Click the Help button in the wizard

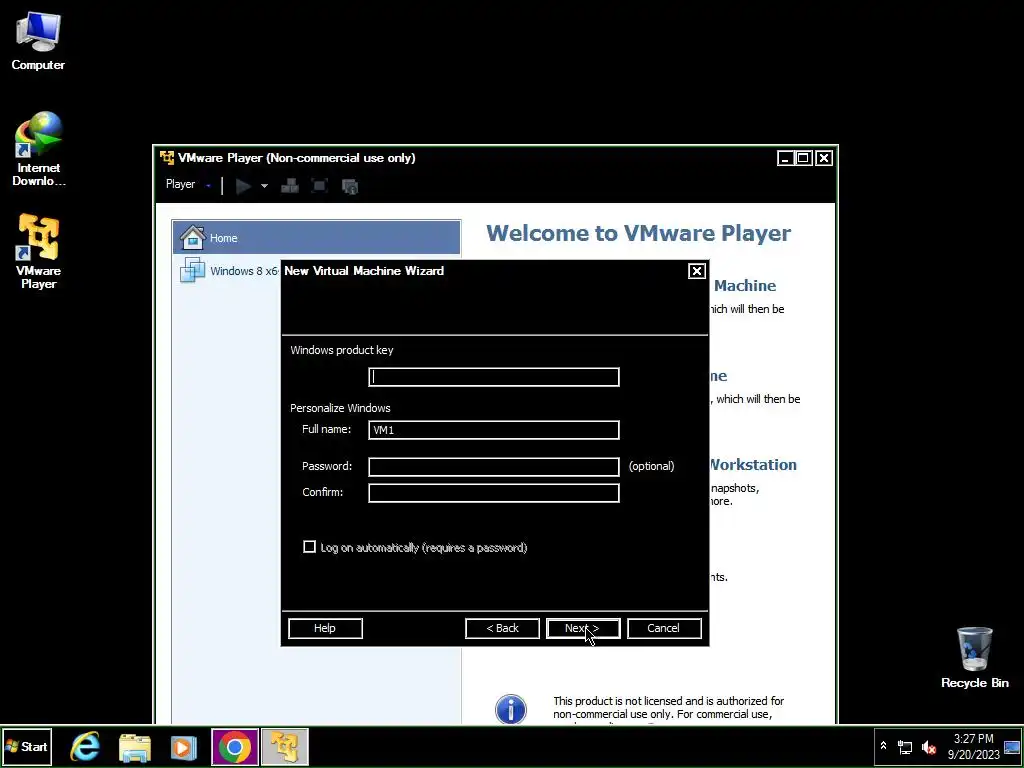325,628
